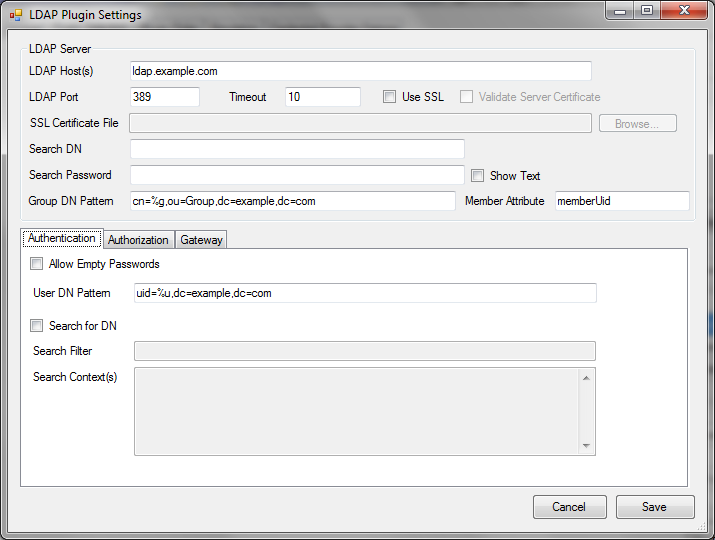Enable the Use SSL checkbox

[x=389, y=97]
